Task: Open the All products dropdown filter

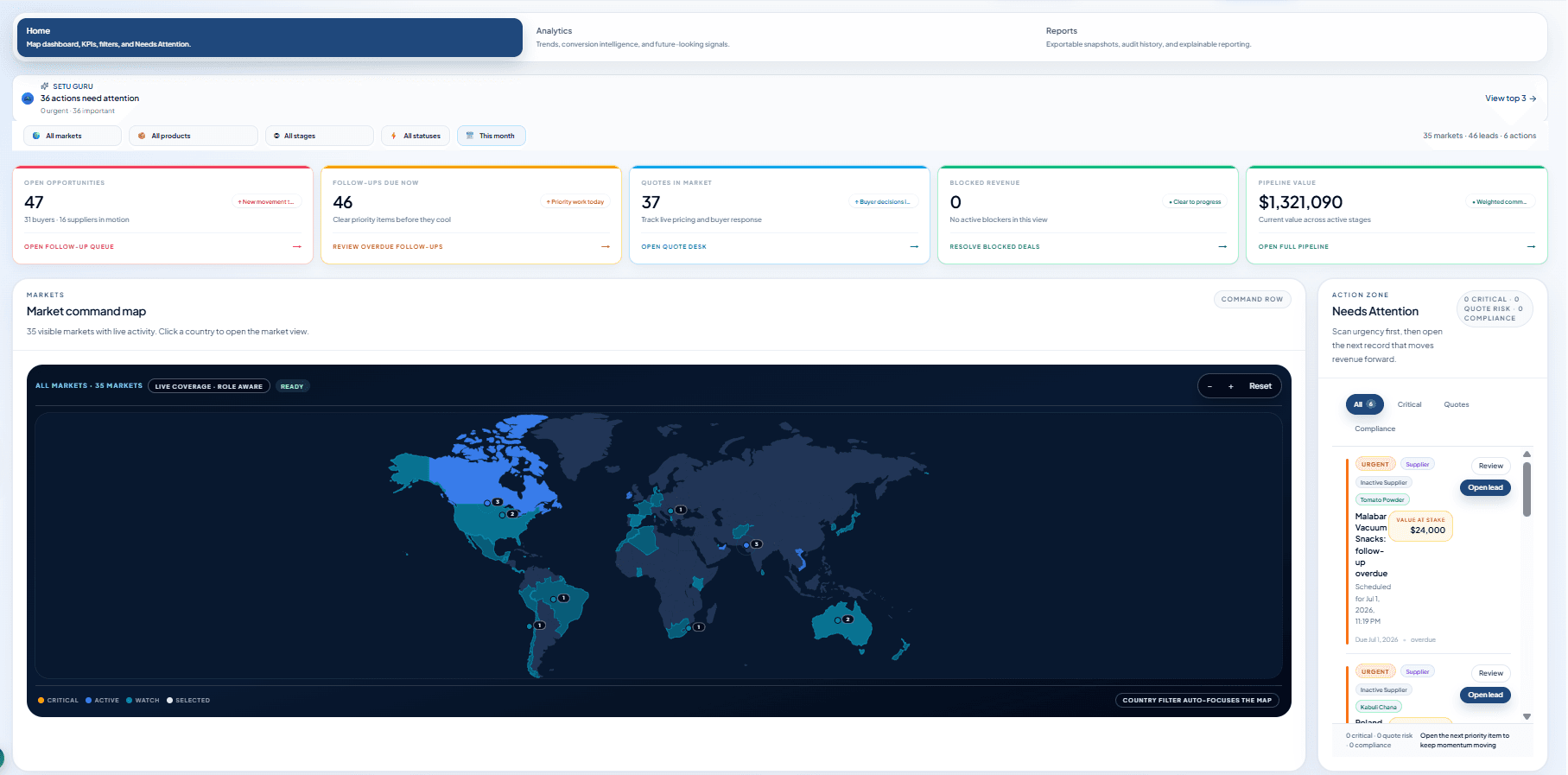Action: coord(194,136)
